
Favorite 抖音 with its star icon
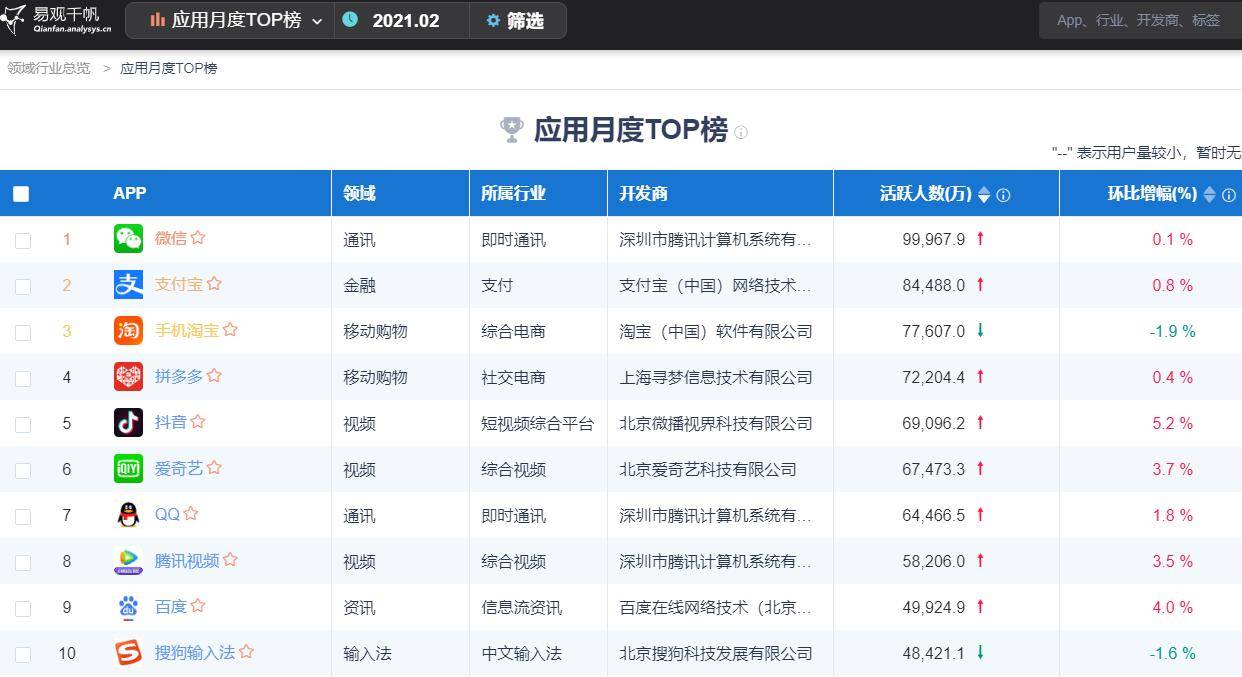tap(198, 422)
